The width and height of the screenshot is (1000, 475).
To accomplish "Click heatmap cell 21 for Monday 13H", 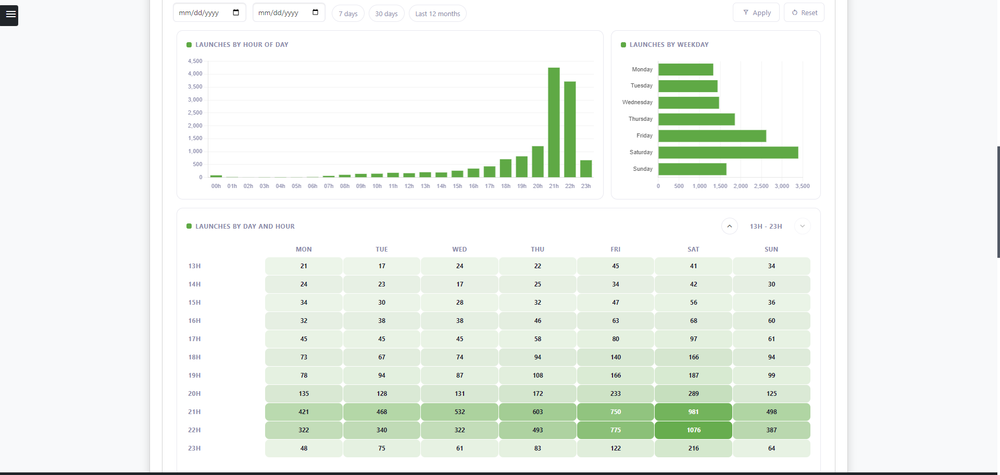I will click(x=304, y=266).
